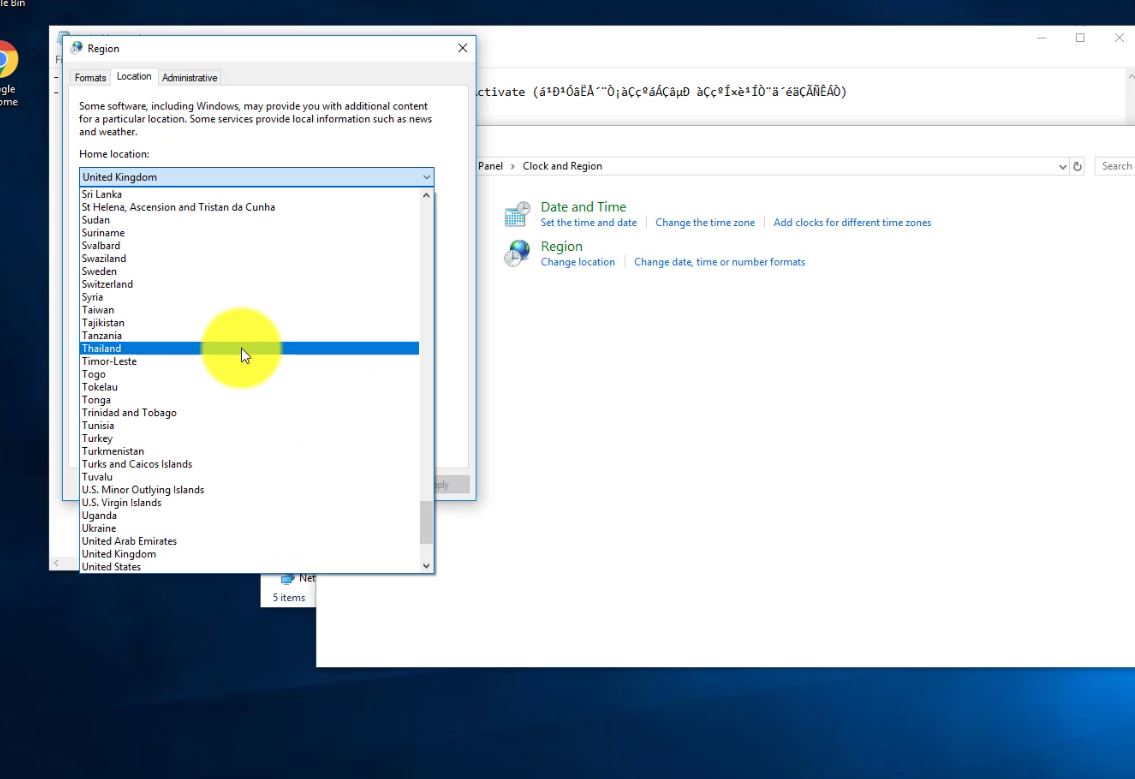Click the list scroll-down arrow

click(x=426, y=566)
